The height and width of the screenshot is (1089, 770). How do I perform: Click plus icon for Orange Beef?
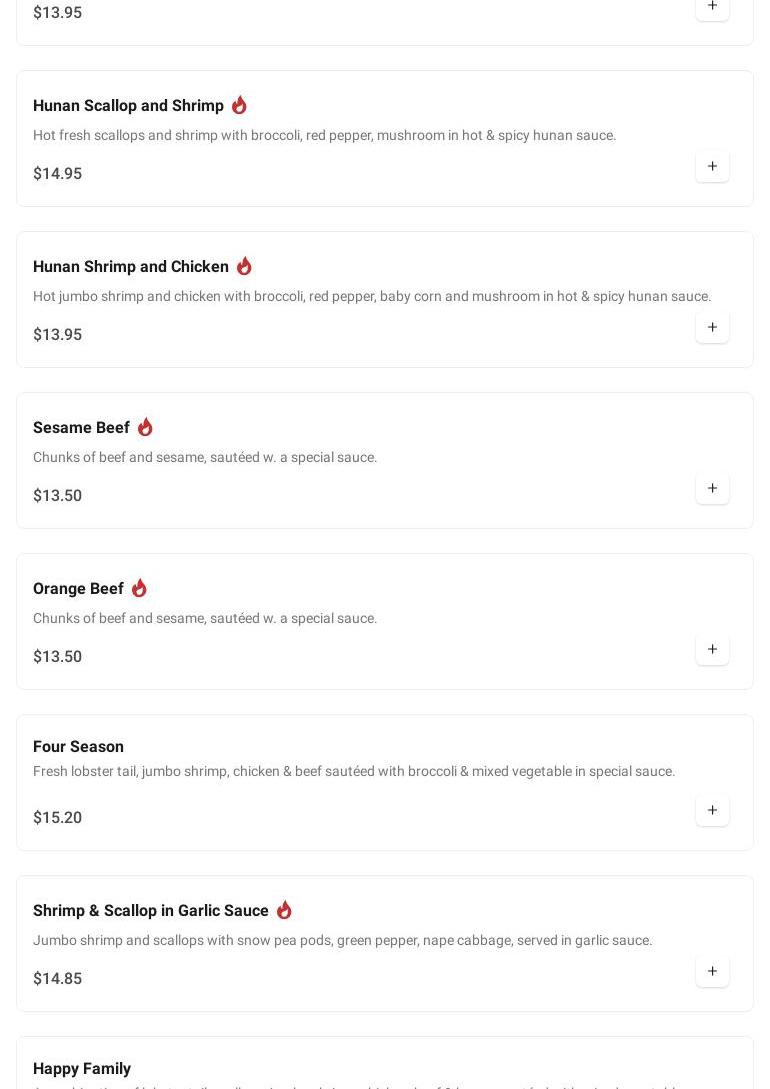pos(712,650)
